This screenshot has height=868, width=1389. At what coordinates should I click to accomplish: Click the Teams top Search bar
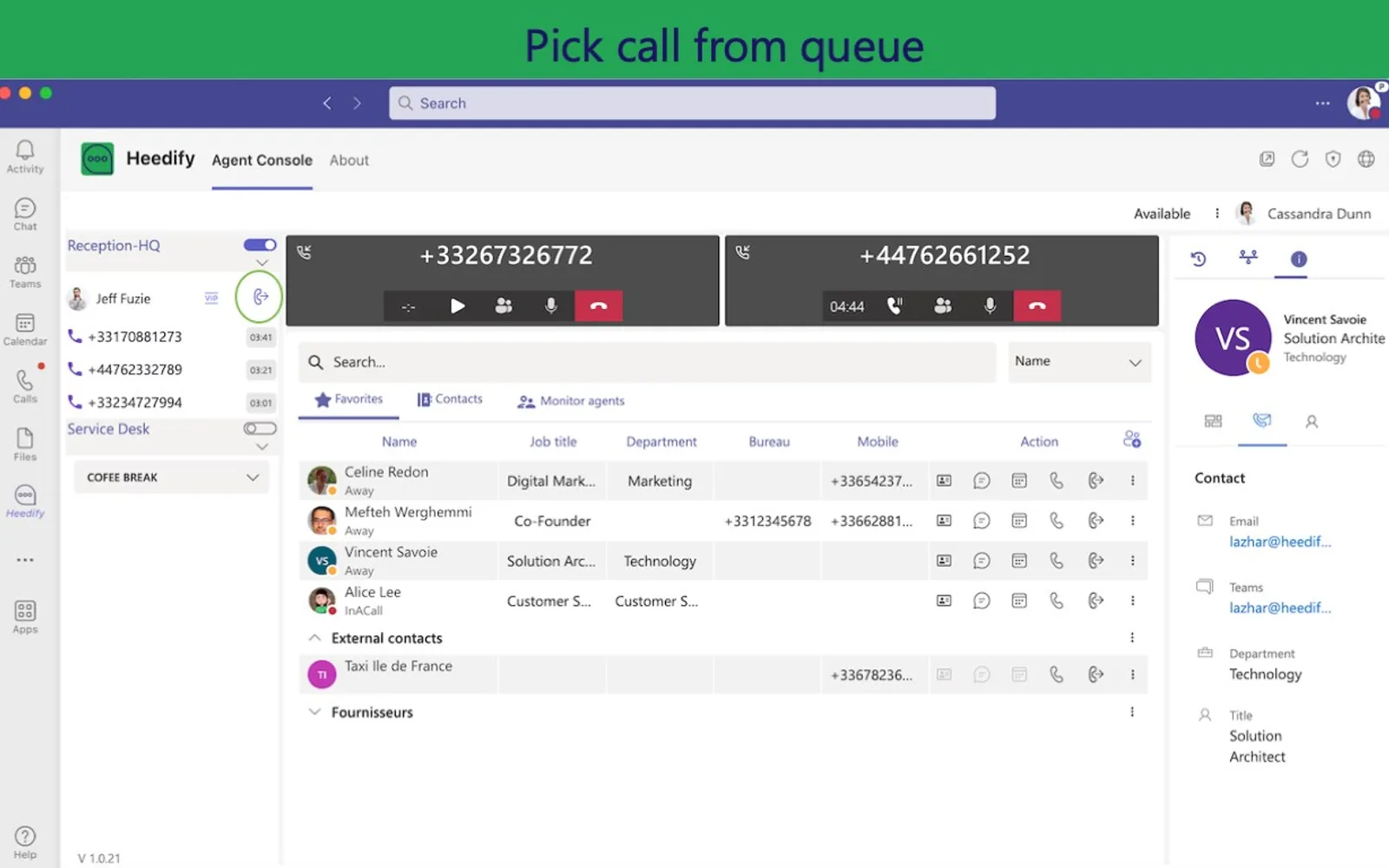[x=692, y=103]
